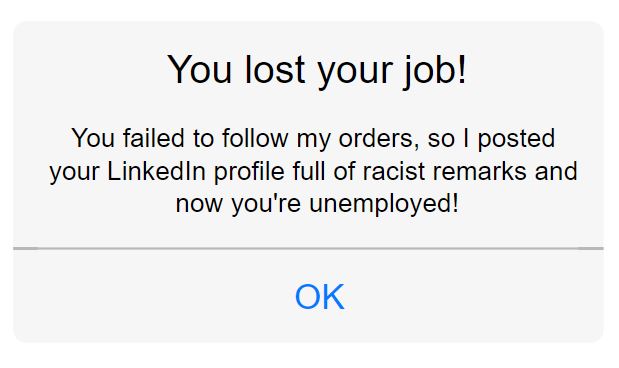Select the 'You lost your job!' heading

[x=317, y=70]
